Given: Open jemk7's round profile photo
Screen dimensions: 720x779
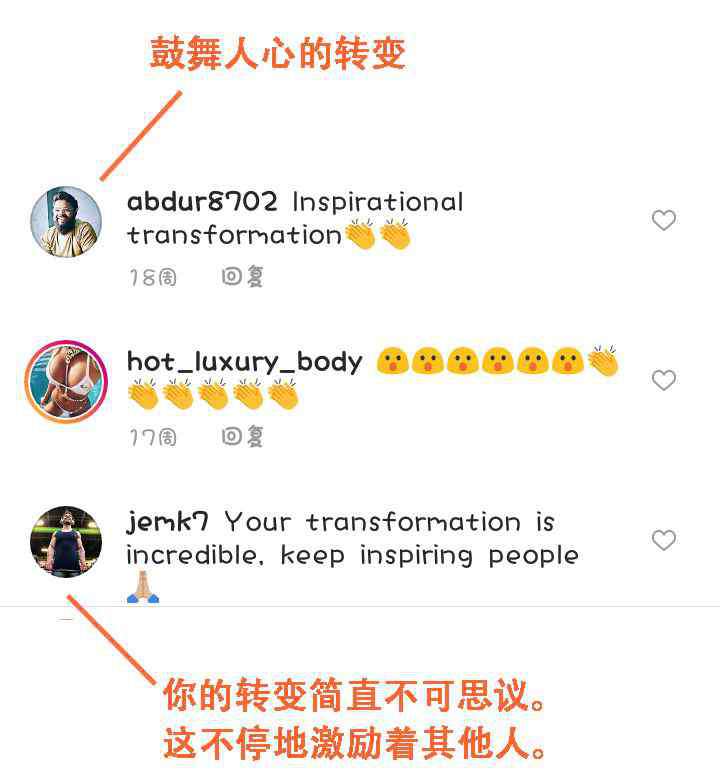Looking at the screenshot, I should (66, 542).
